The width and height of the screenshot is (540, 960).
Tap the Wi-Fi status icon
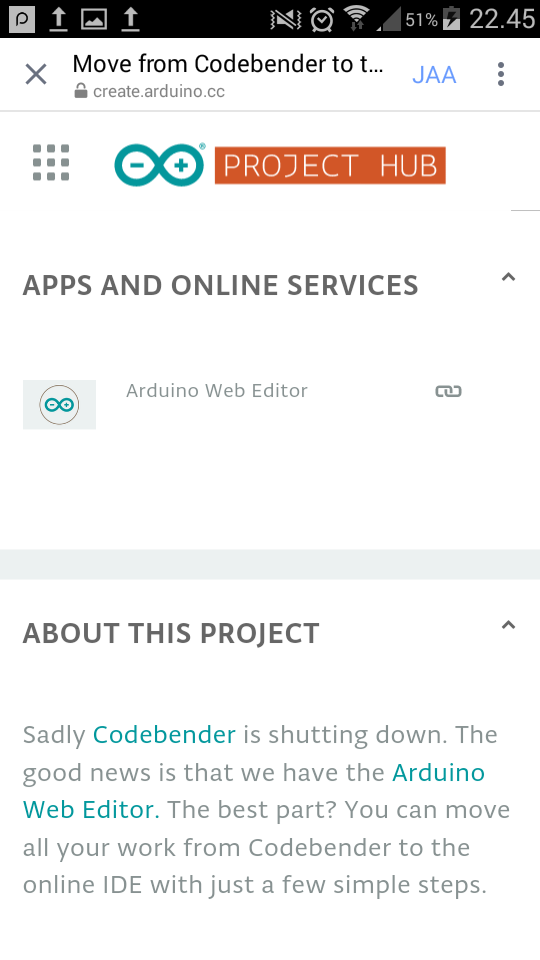pyautogui.click(x=356, y=19)
